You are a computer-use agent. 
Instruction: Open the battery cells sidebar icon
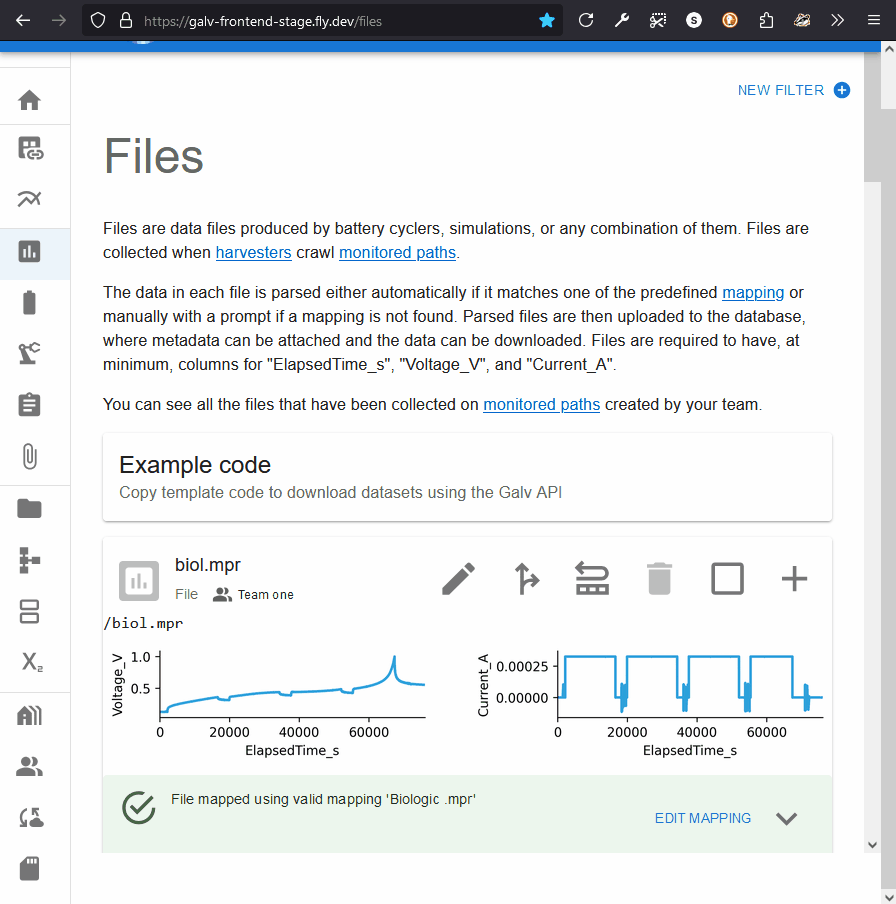tap(30, 302)
